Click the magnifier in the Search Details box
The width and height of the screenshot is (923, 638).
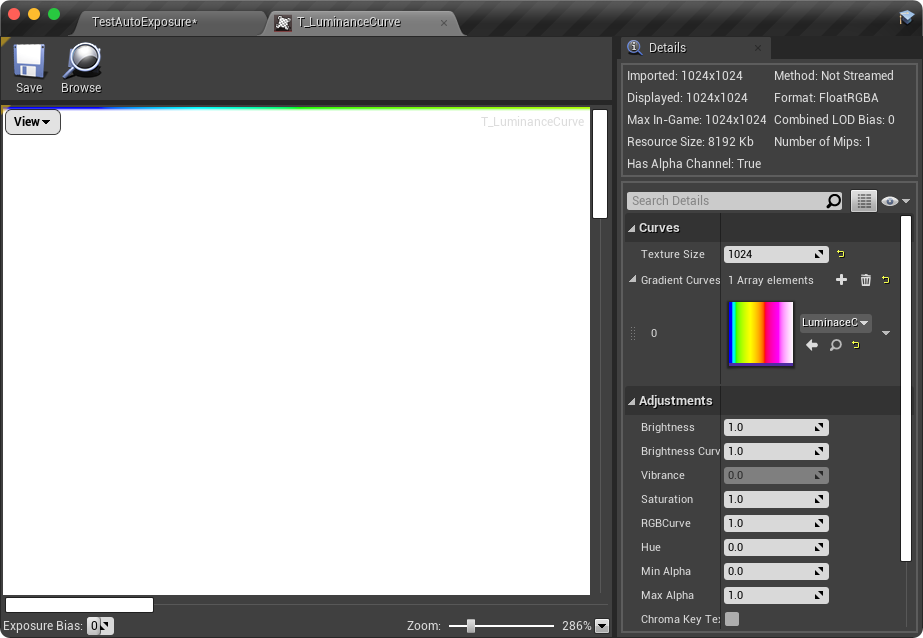coord(833,200)
